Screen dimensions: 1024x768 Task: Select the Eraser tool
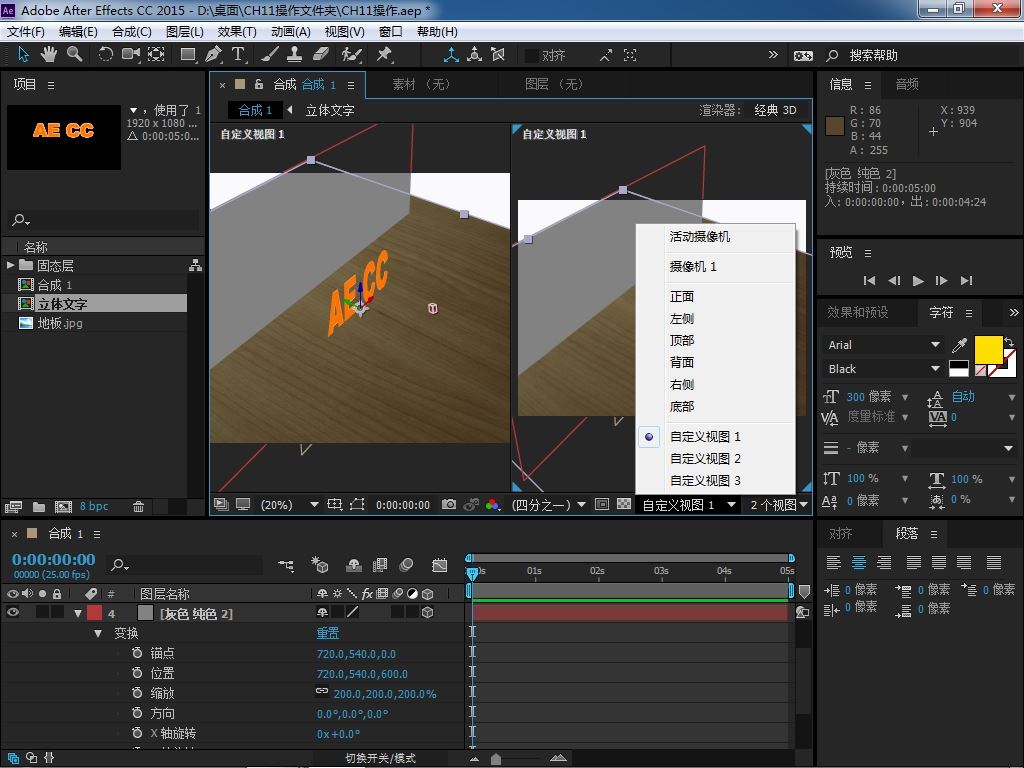tap(321, 55)
